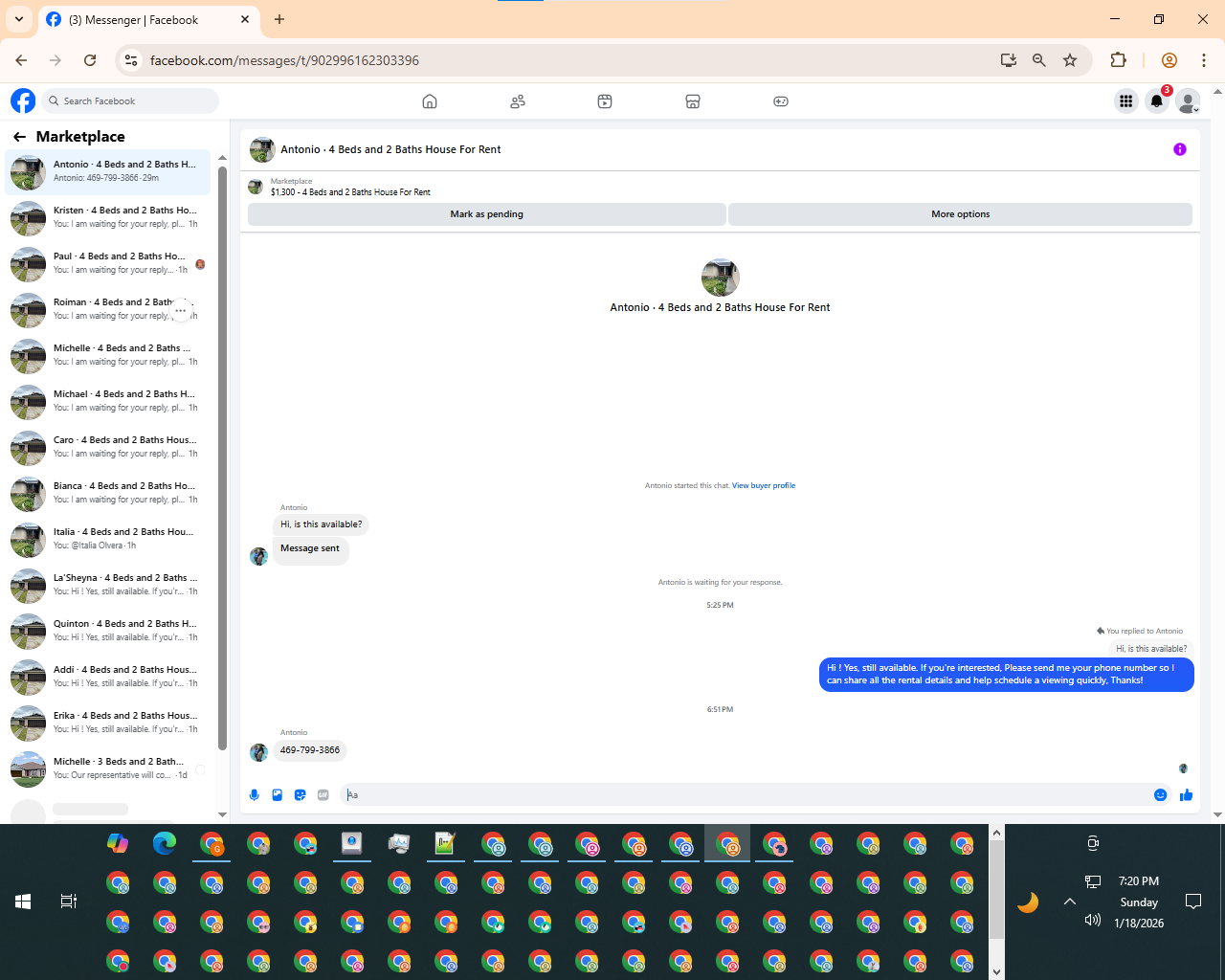The width and height of the screenshot is (1225, 980).
Task: Open Task View on the taskbar
Action: click(x=69, y=902)
